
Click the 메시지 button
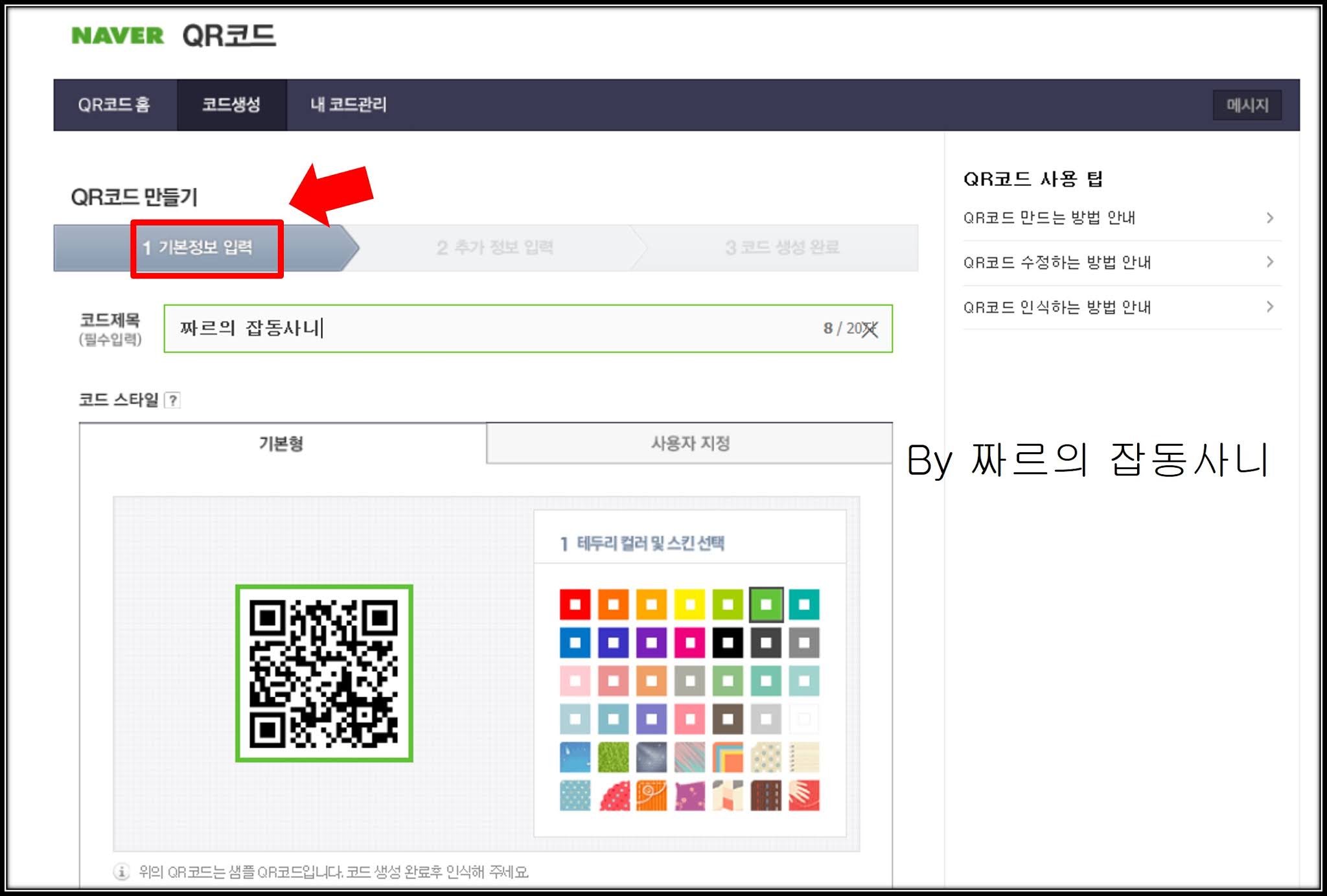[x=1247, y=105]
